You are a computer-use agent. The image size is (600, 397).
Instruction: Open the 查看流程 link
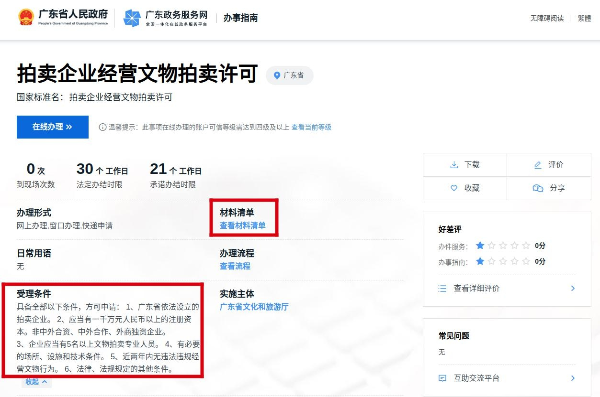pos(235,266)
